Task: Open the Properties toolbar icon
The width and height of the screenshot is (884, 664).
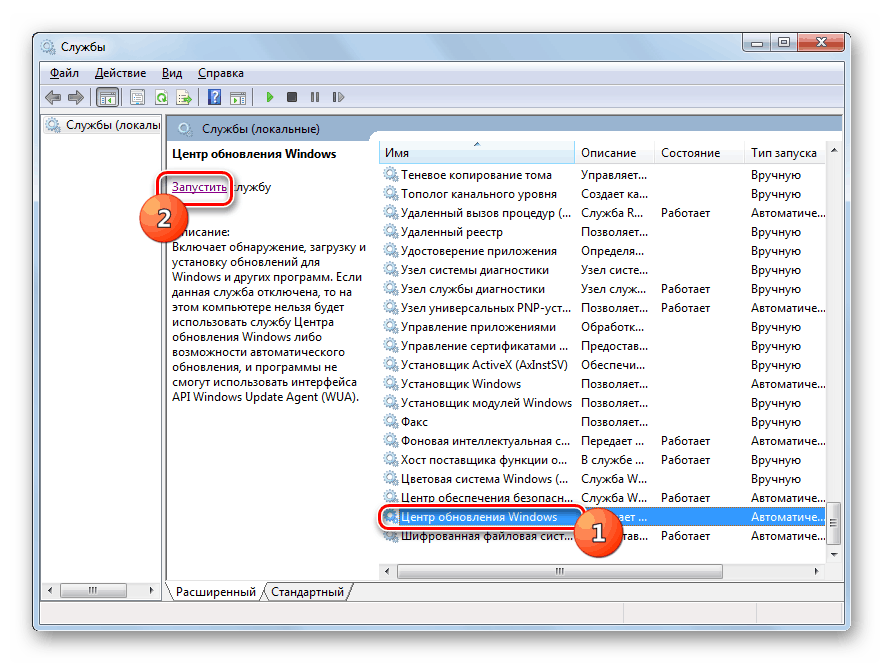Action: coord(137,98)
